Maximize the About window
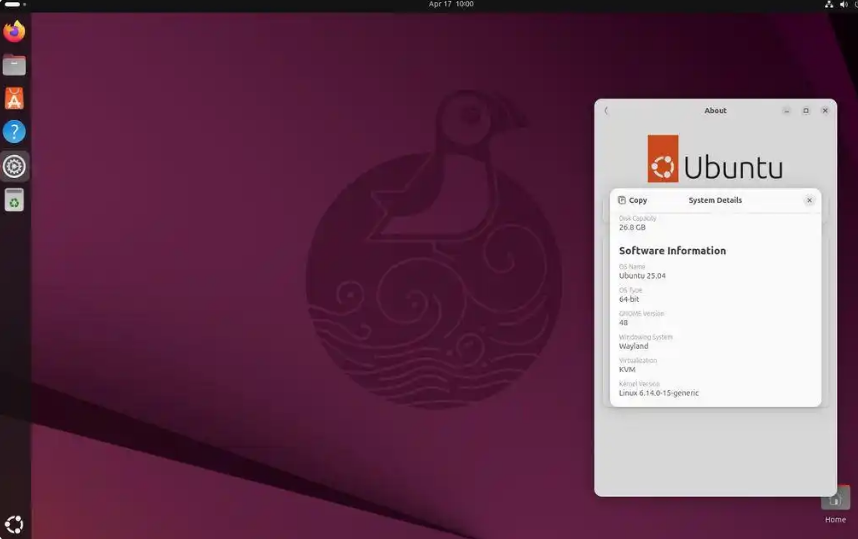This screenshot has width=858, height=539. click(x=805, y=111)
